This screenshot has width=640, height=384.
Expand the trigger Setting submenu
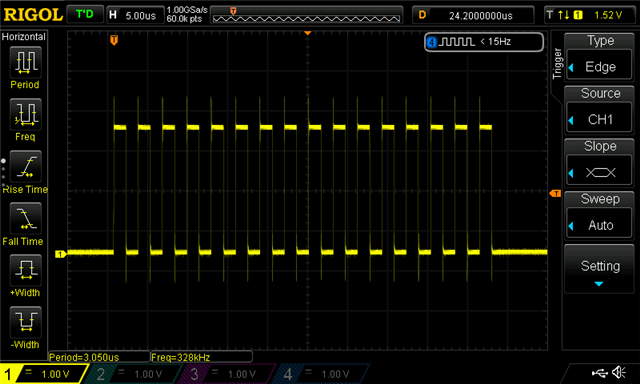[599, 269]
